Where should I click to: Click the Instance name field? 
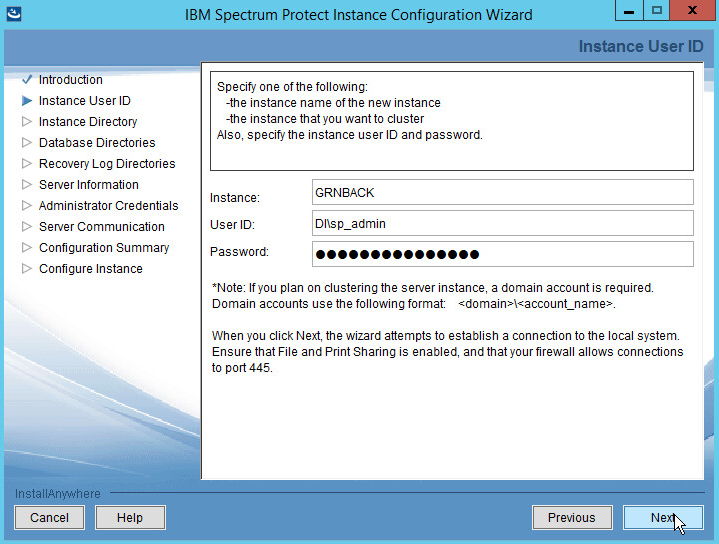point(502,192)
